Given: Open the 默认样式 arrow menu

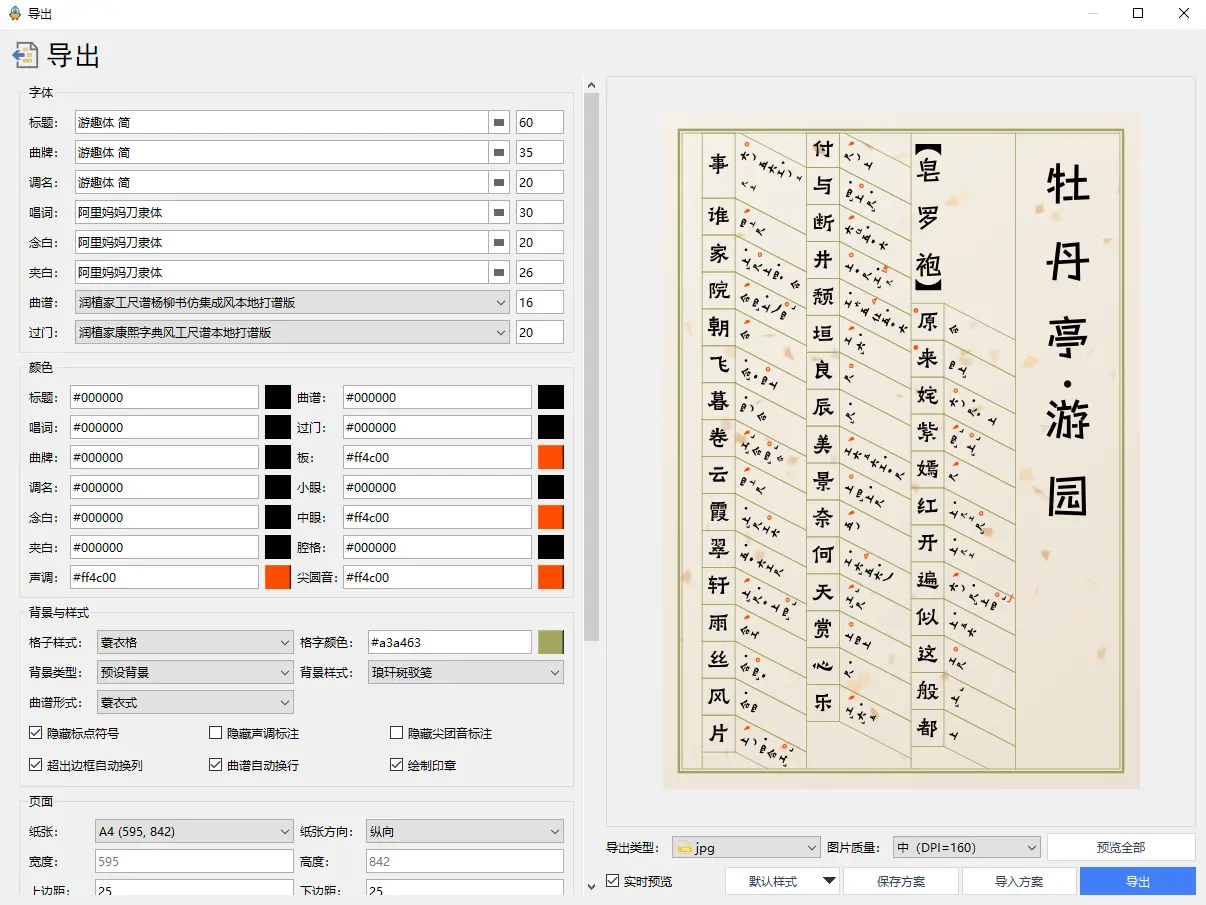Looking at the screenshot, I should pyautogui.click(x=829, y=881).
